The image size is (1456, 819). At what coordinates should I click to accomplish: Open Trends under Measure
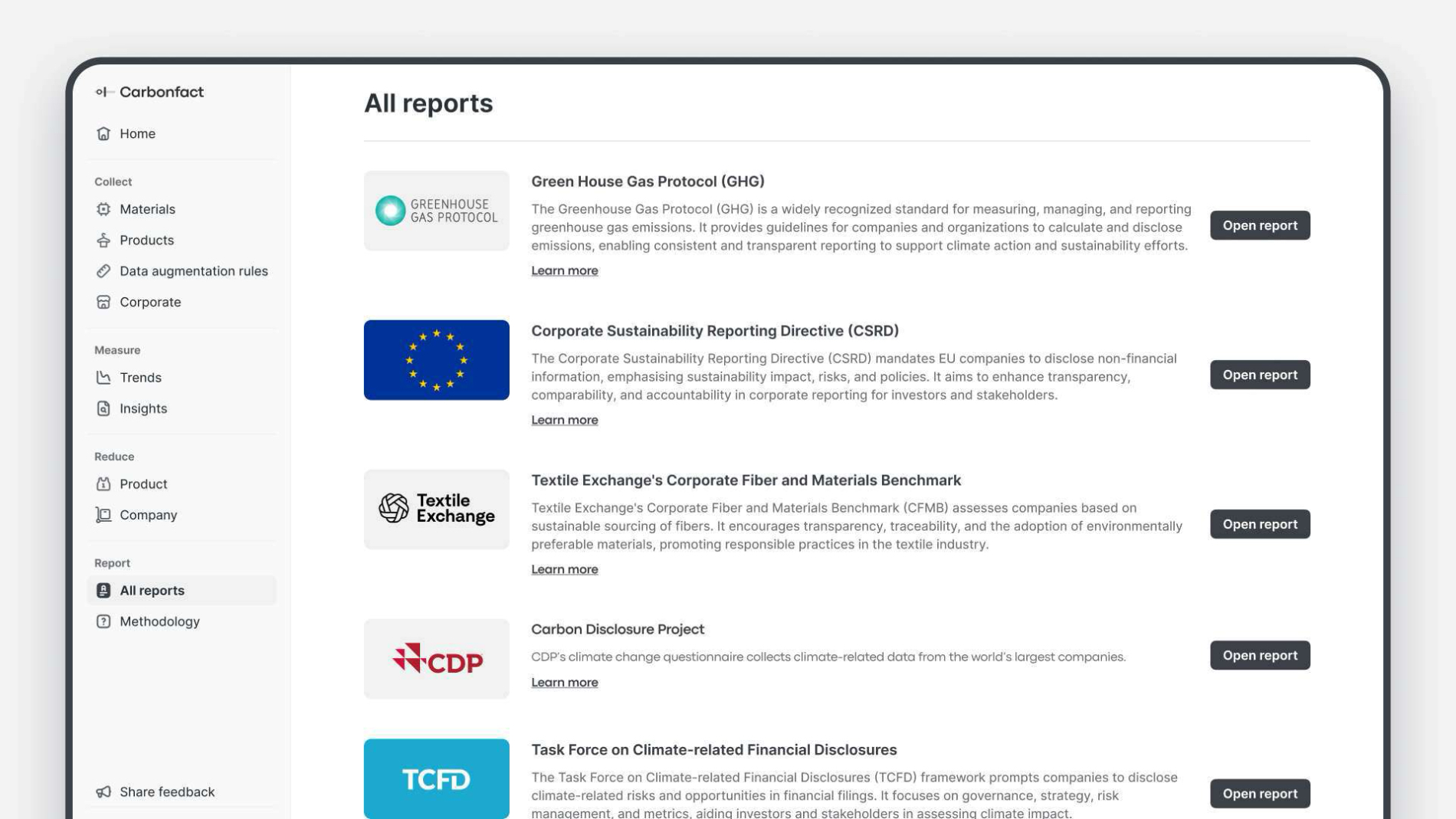point(182,378)
